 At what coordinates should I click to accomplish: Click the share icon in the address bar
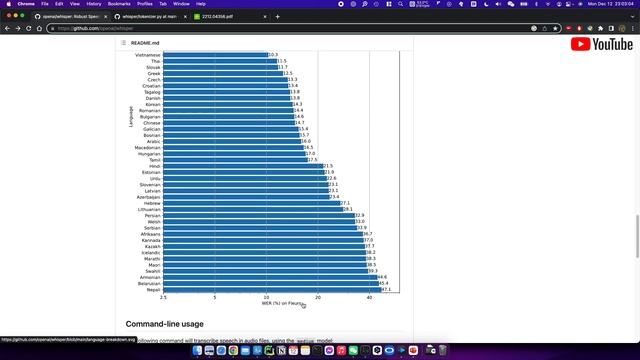pyautogui.click(x=544, y=29)
